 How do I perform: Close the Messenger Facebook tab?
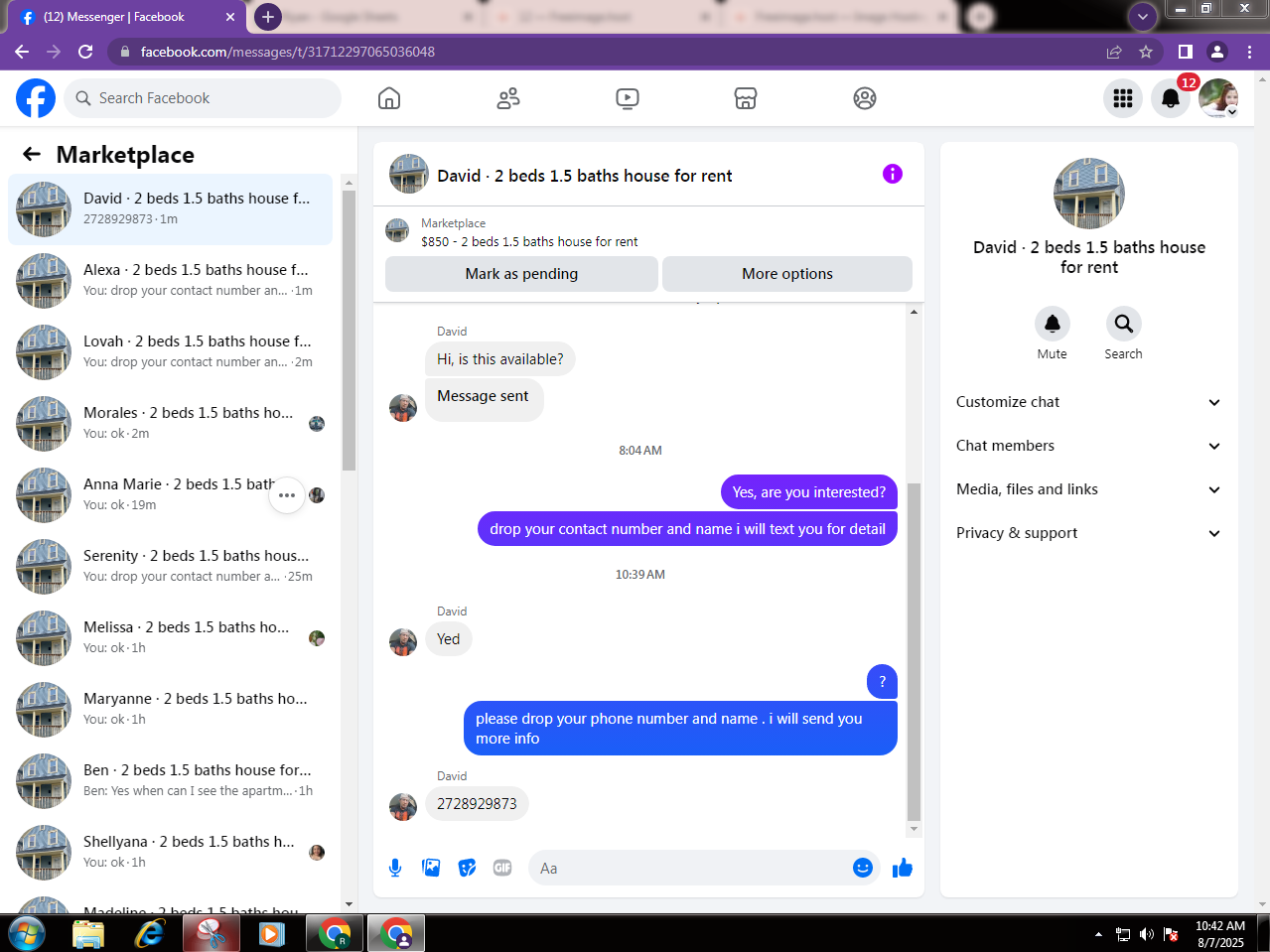pos(230,17)
